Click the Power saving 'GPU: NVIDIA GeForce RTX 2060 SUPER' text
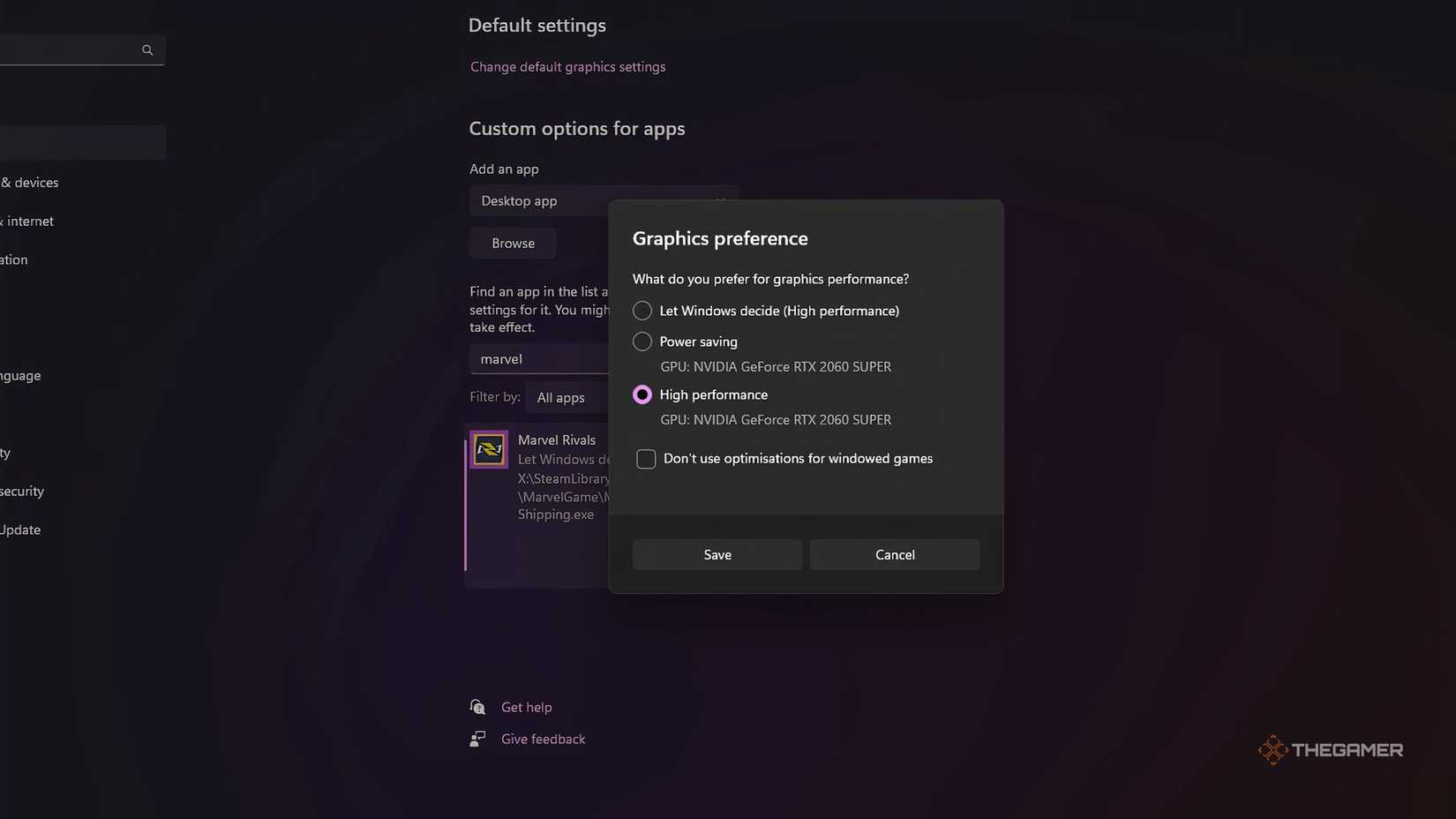The width and height of the screenshot is (1456, 819). 776,367
